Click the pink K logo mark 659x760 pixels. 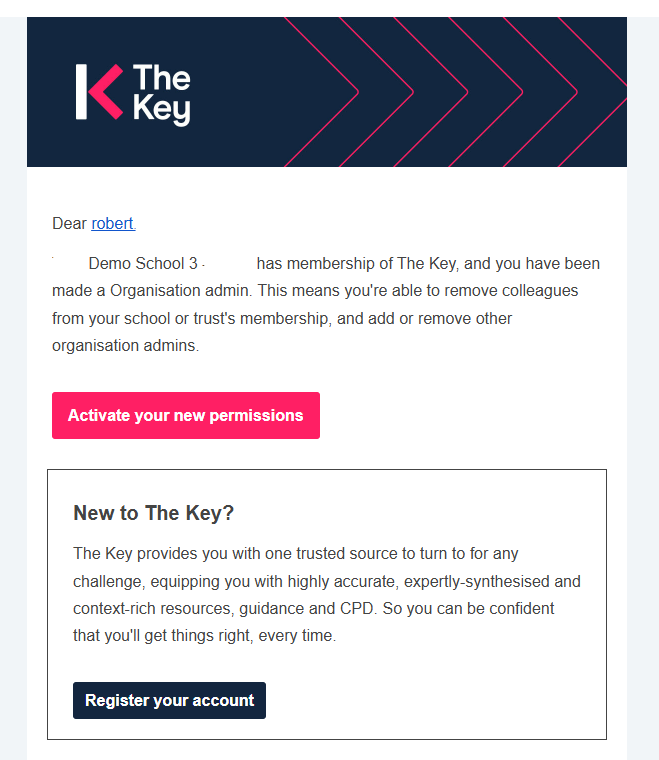click(98, 92)
